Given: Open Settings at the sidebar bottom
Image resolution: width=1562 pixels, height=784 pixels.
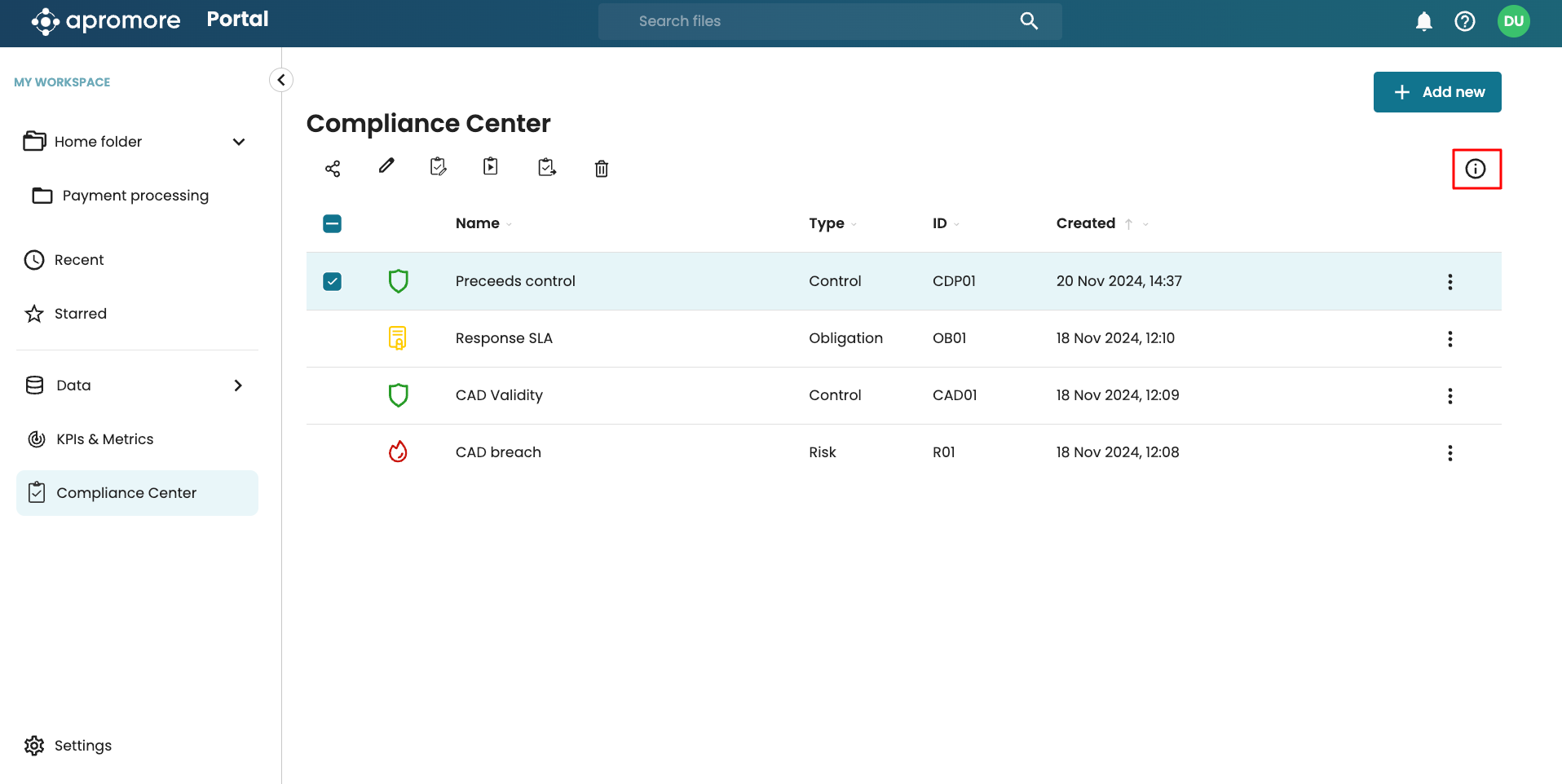Looking at the screenshot, I should click(x=82, y=746).
